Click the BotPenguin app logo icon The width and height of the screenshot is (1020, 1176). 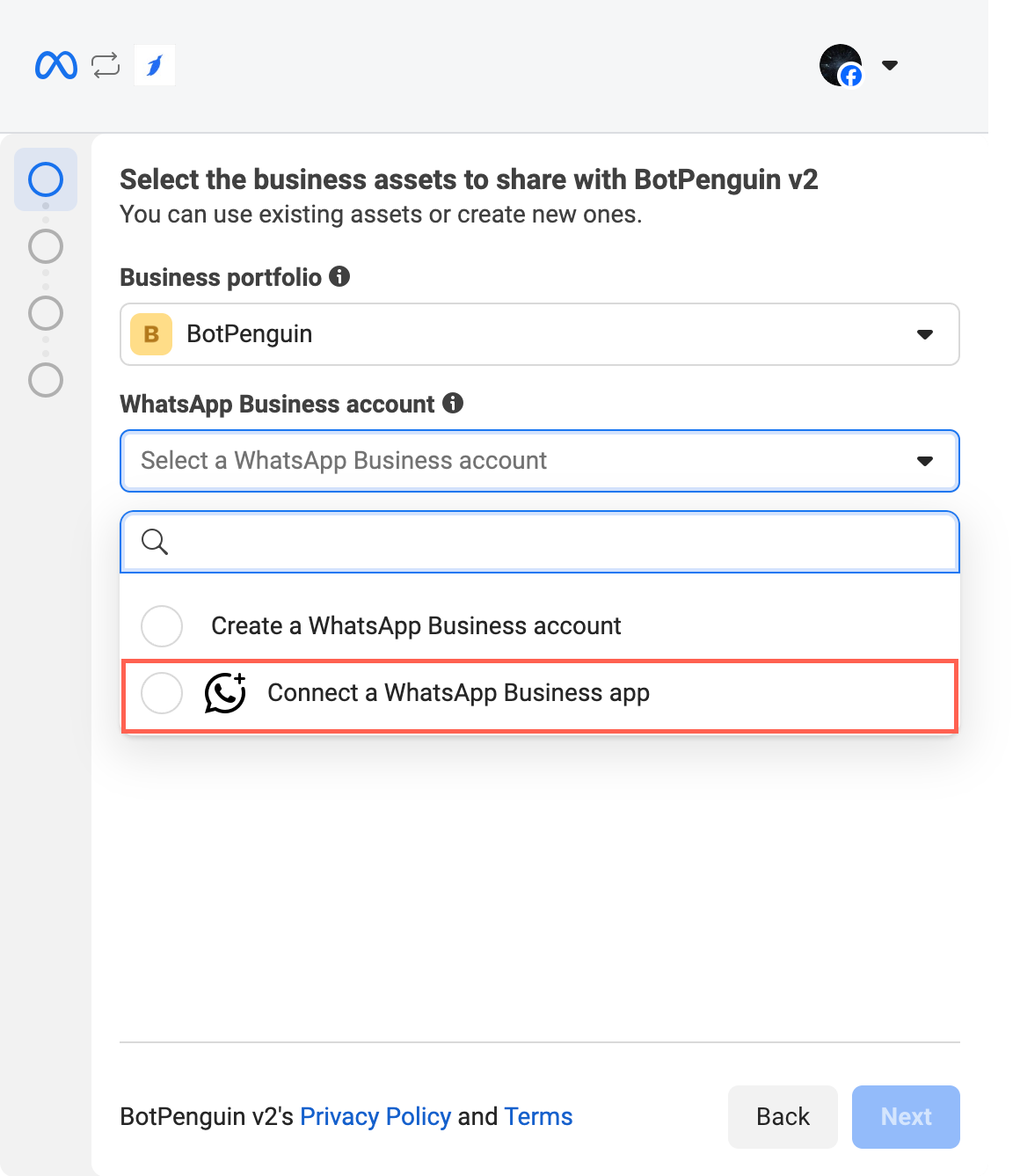tap(155, 65)
